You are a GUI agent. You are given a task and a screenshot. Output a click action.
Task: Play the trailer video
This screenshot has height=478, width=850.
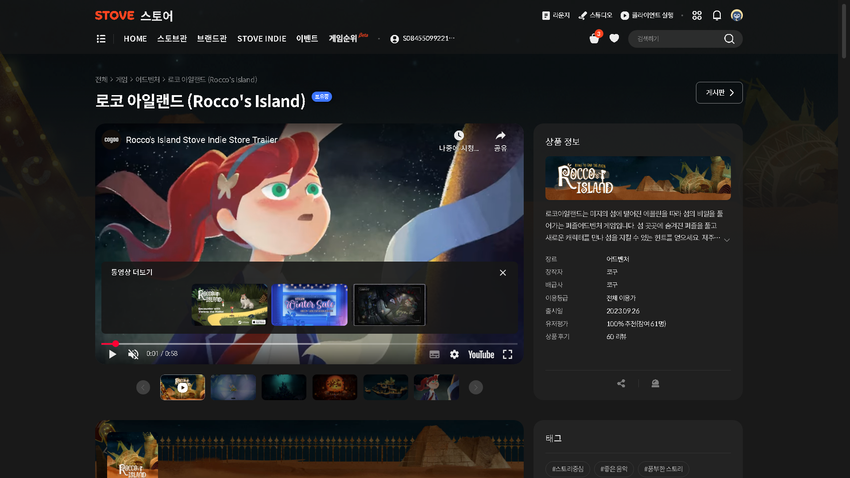[112, 354]
